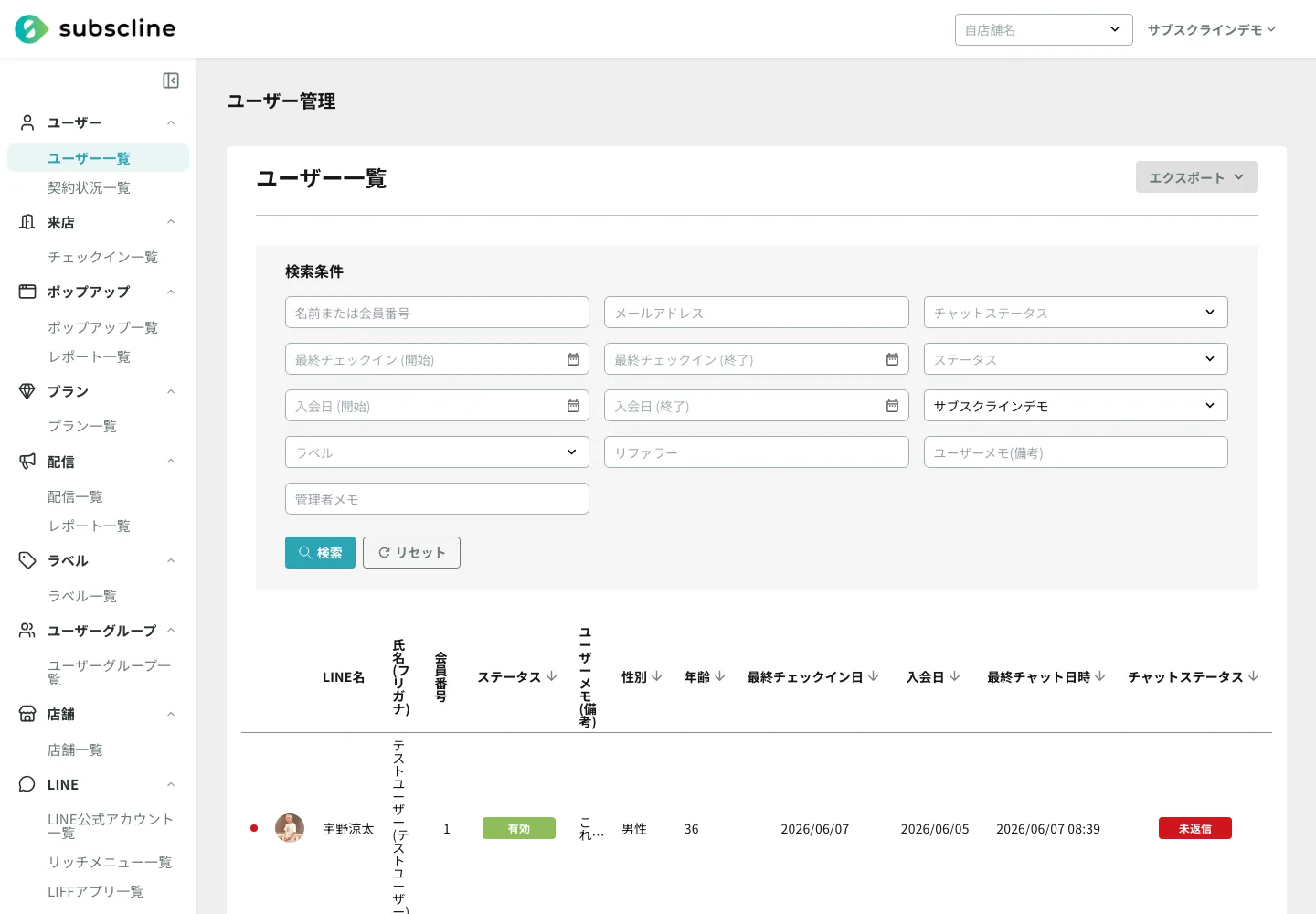Sort by ステータス column arrow
Screen dimensions: 1316x914
click(x=551, y=676)
